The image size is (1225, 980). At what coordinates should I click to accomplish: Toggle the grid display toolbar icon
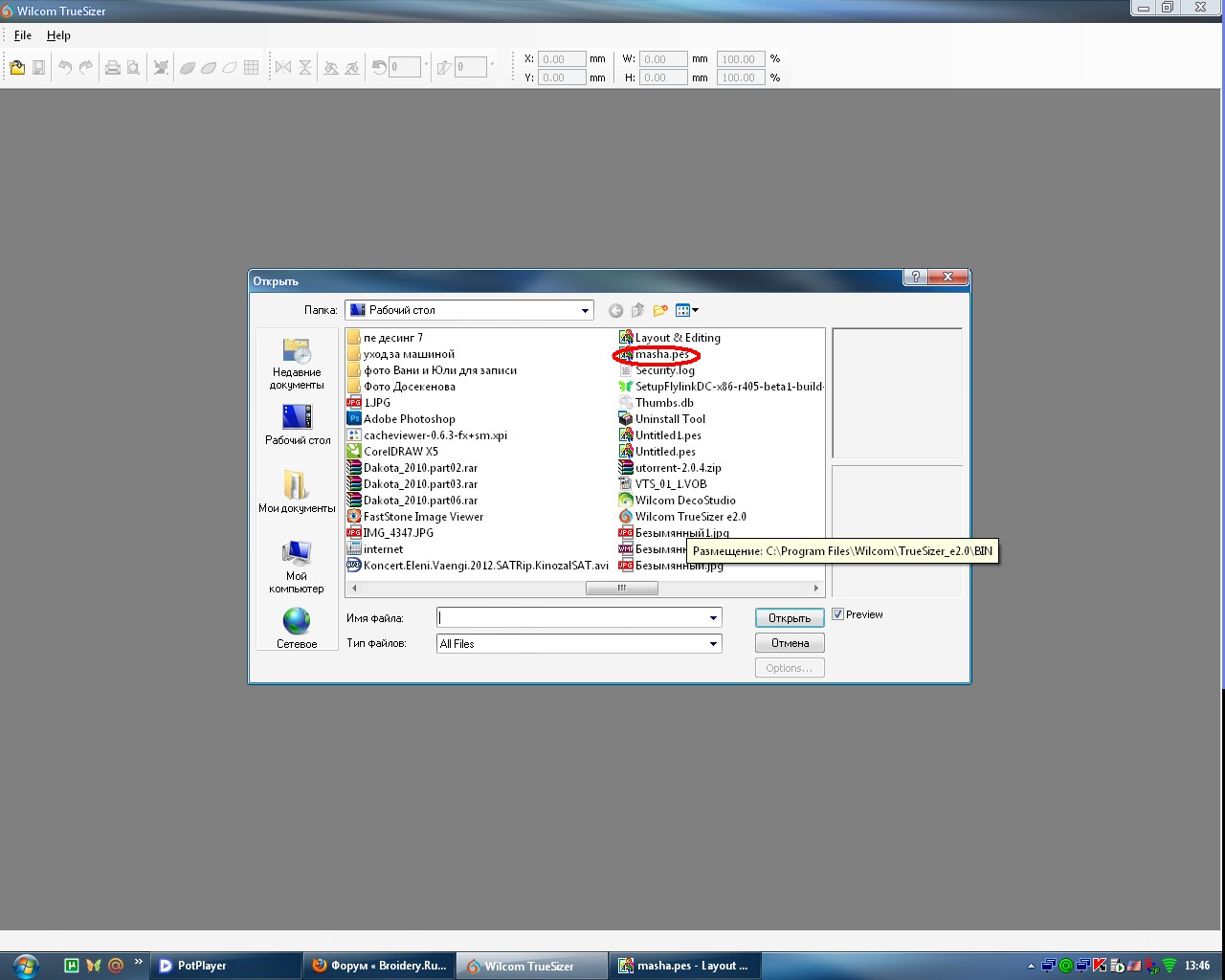[x=251, y=67]
